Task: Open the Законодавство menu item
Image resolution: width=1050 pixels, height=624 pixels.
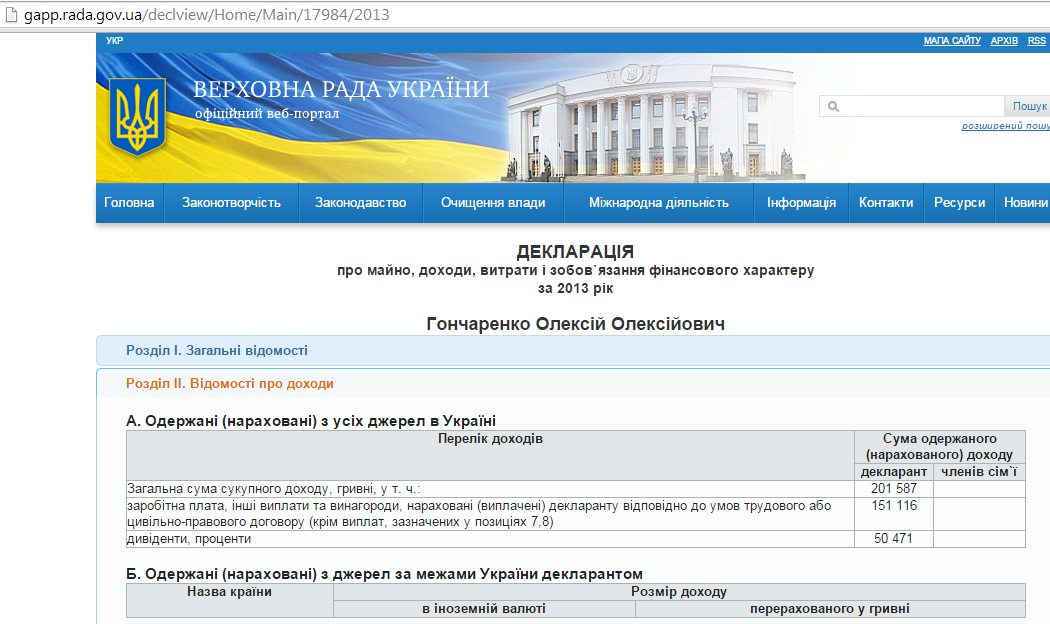Action: point(360,202)
